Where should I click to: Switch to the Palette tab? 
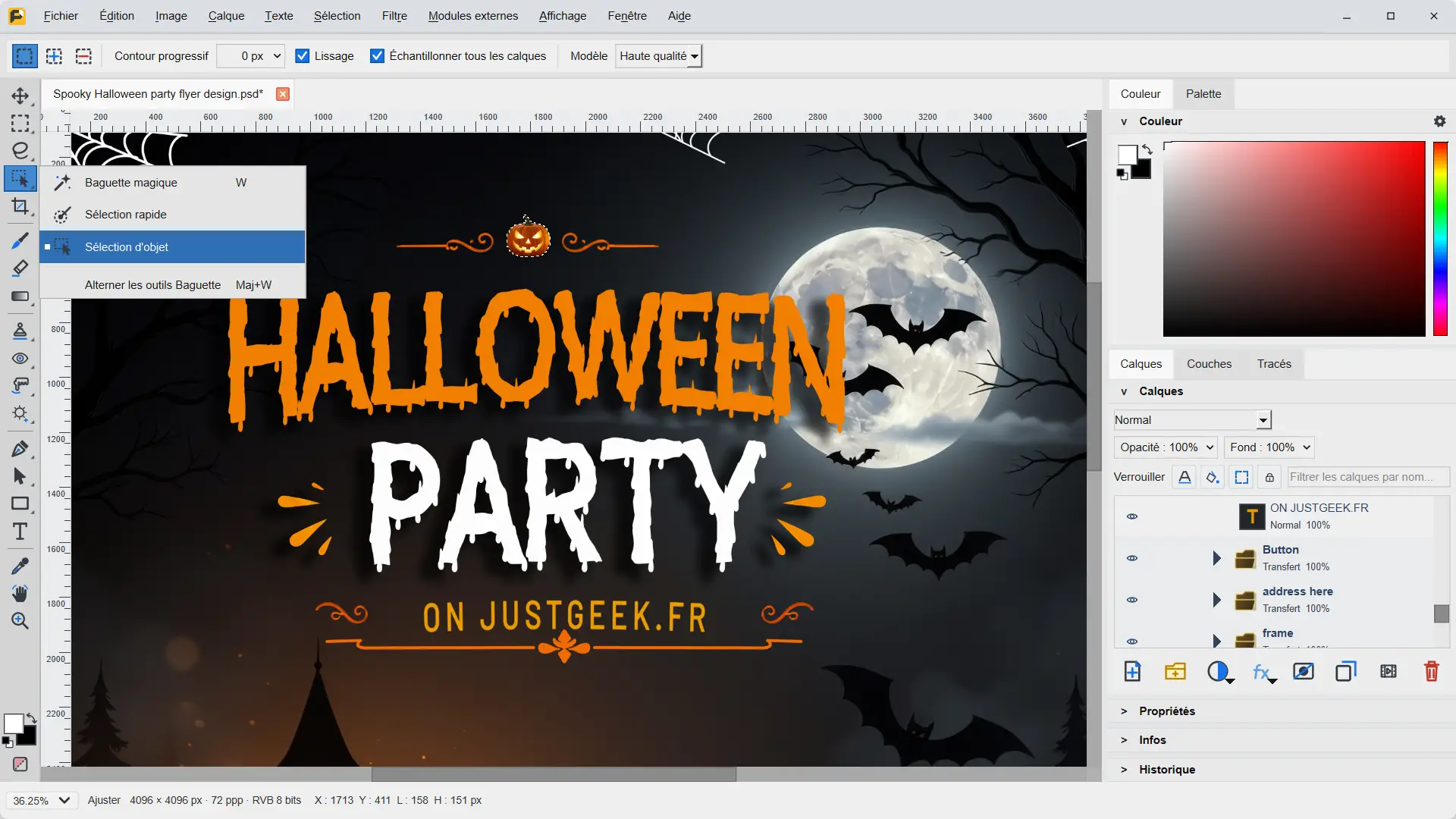click(x=1203, y=94)
